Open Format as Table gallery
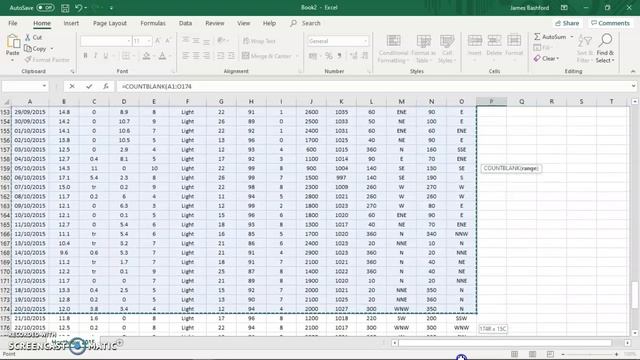 [x=423, y=49]
